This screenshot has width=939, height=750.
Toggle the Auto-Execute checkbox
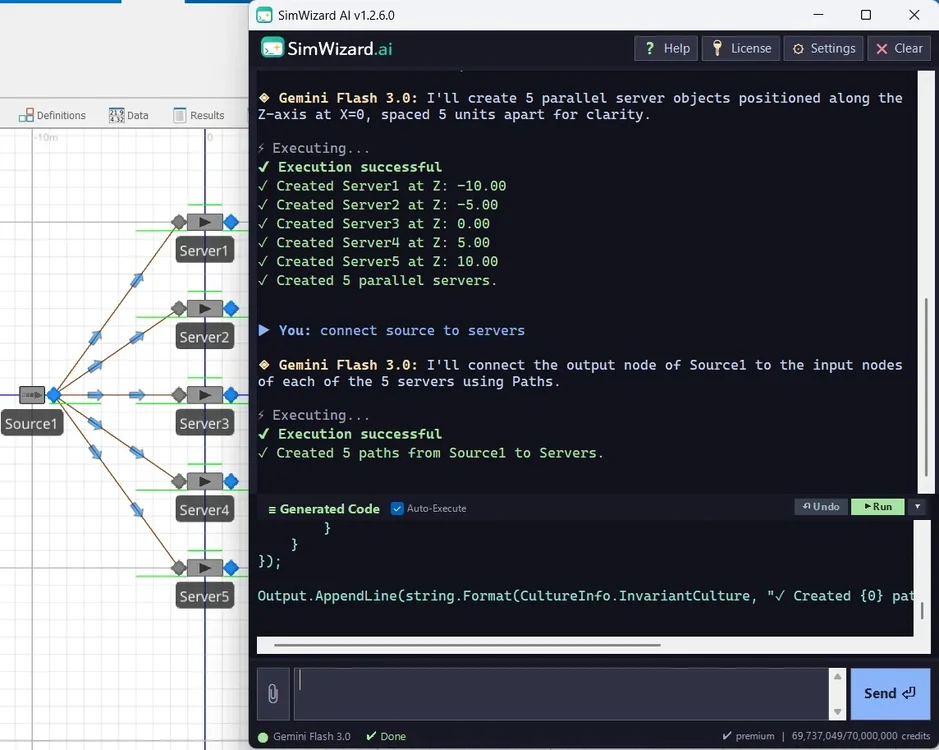pyautogui.click(x=397, y=509)
